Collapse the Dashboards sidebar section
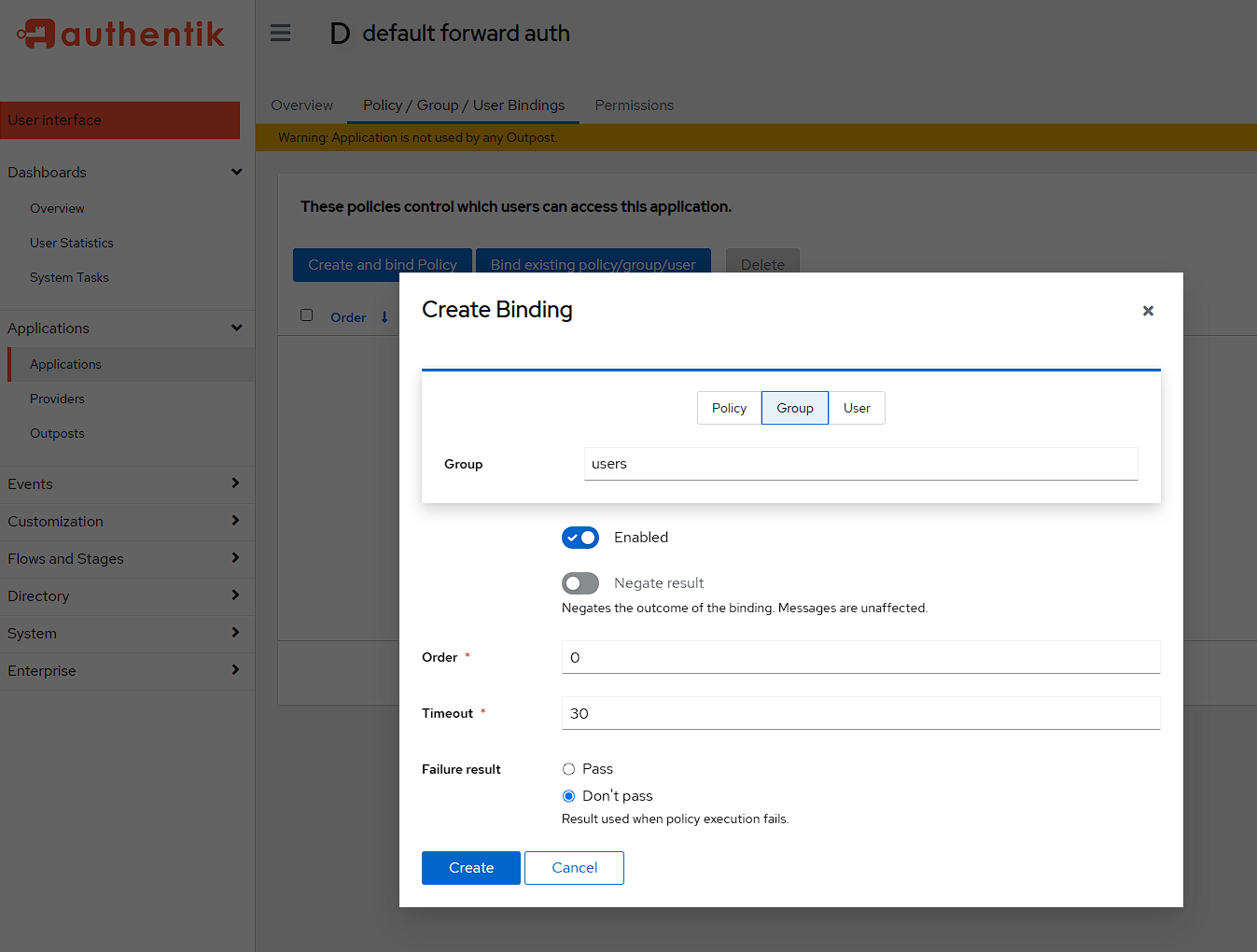1257x952 pixels. coord(236,173)
